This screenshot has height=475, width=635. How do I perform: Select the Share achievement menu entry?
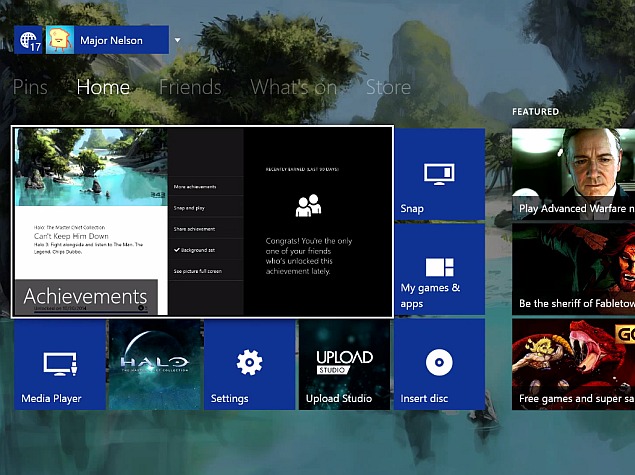[x=206, y=229]
